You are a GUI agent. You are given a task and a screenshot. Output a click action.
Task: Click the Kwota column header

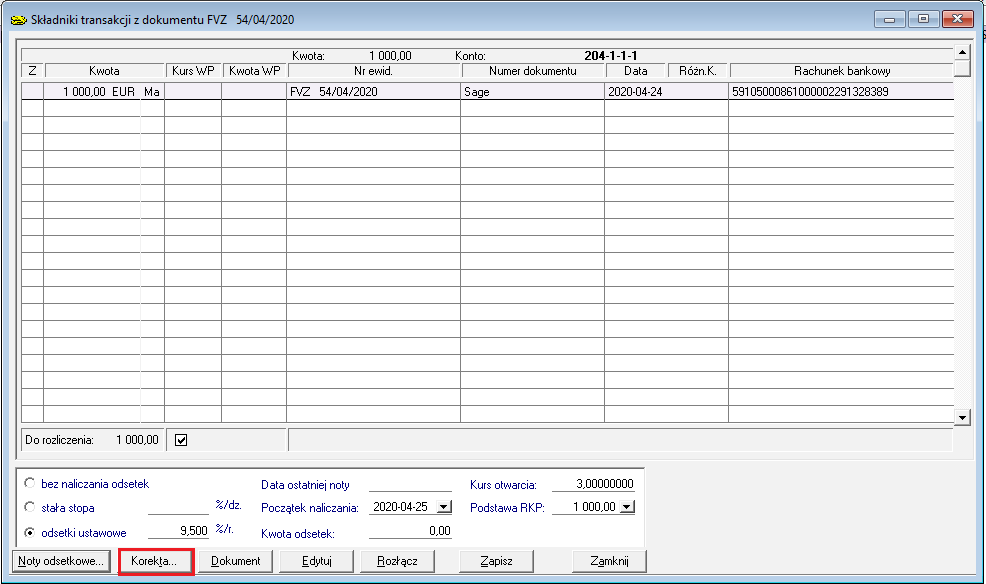[x=104, y=70]
